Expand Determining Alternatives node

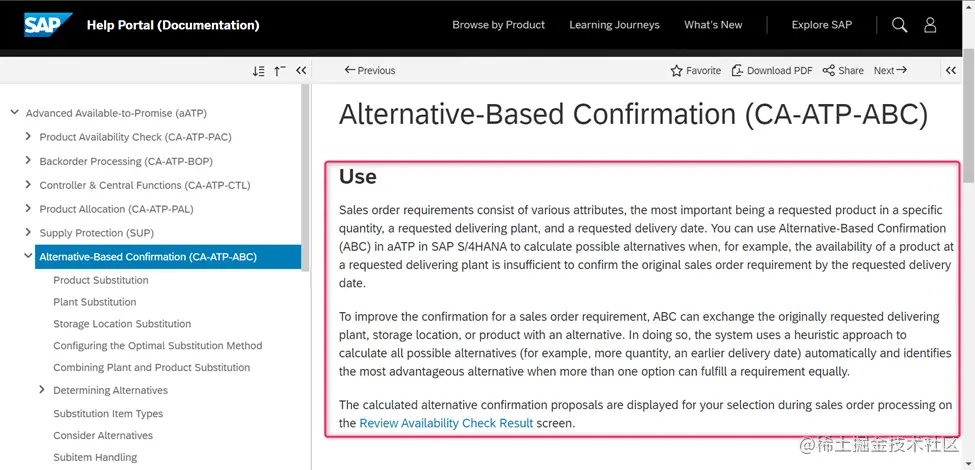click(42, 390)
